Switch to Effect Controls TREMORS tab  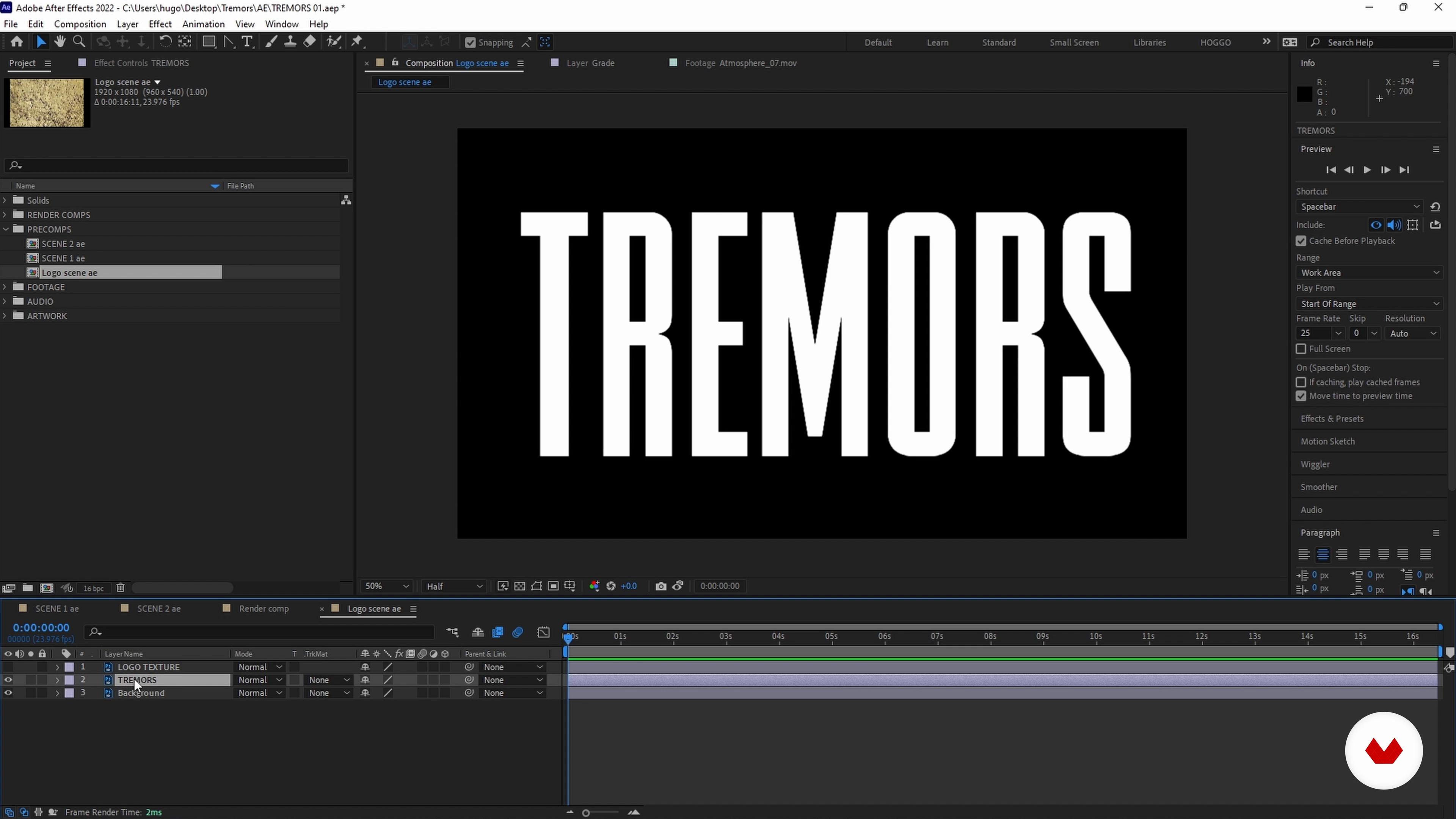(141, 63)
